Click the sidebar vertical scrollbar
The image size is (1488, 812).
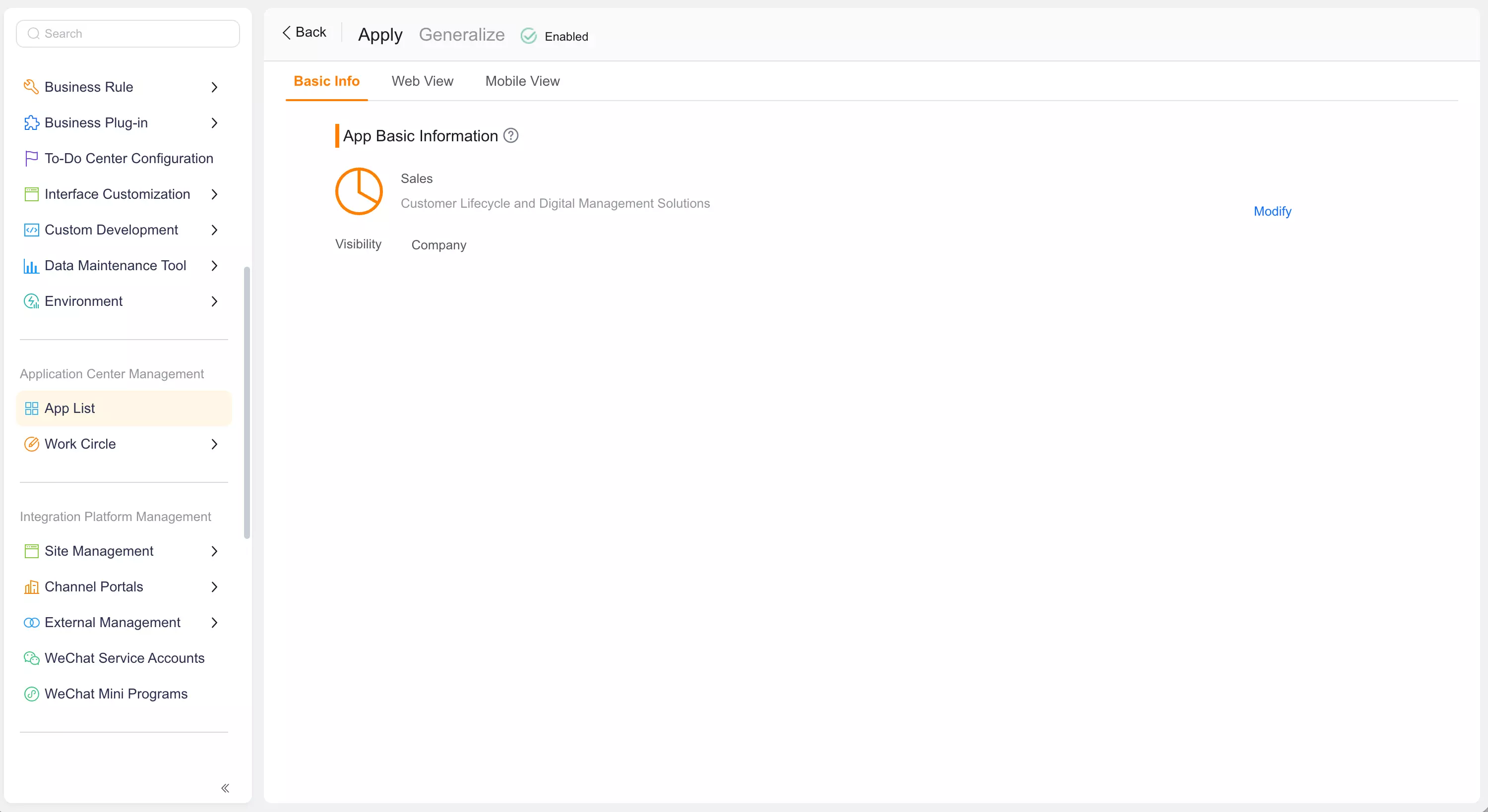click(247, 403)
